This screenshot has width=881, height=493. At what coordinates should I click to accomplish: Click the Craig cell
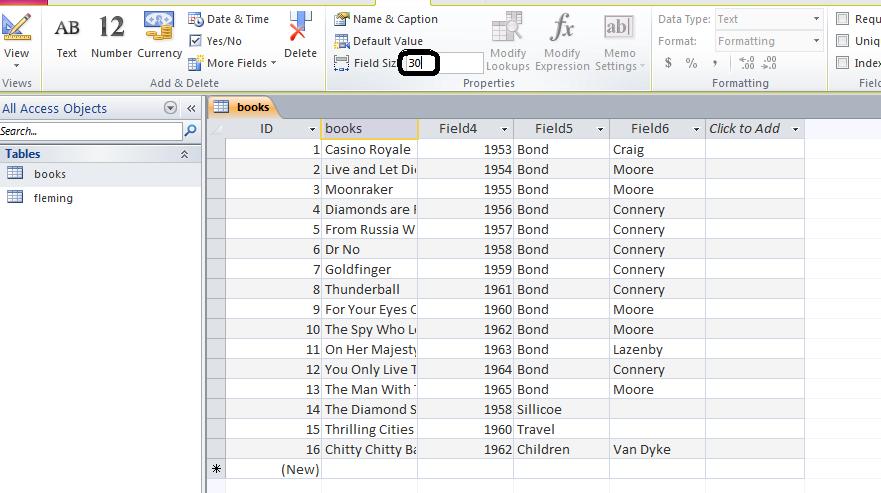(657, 150)
